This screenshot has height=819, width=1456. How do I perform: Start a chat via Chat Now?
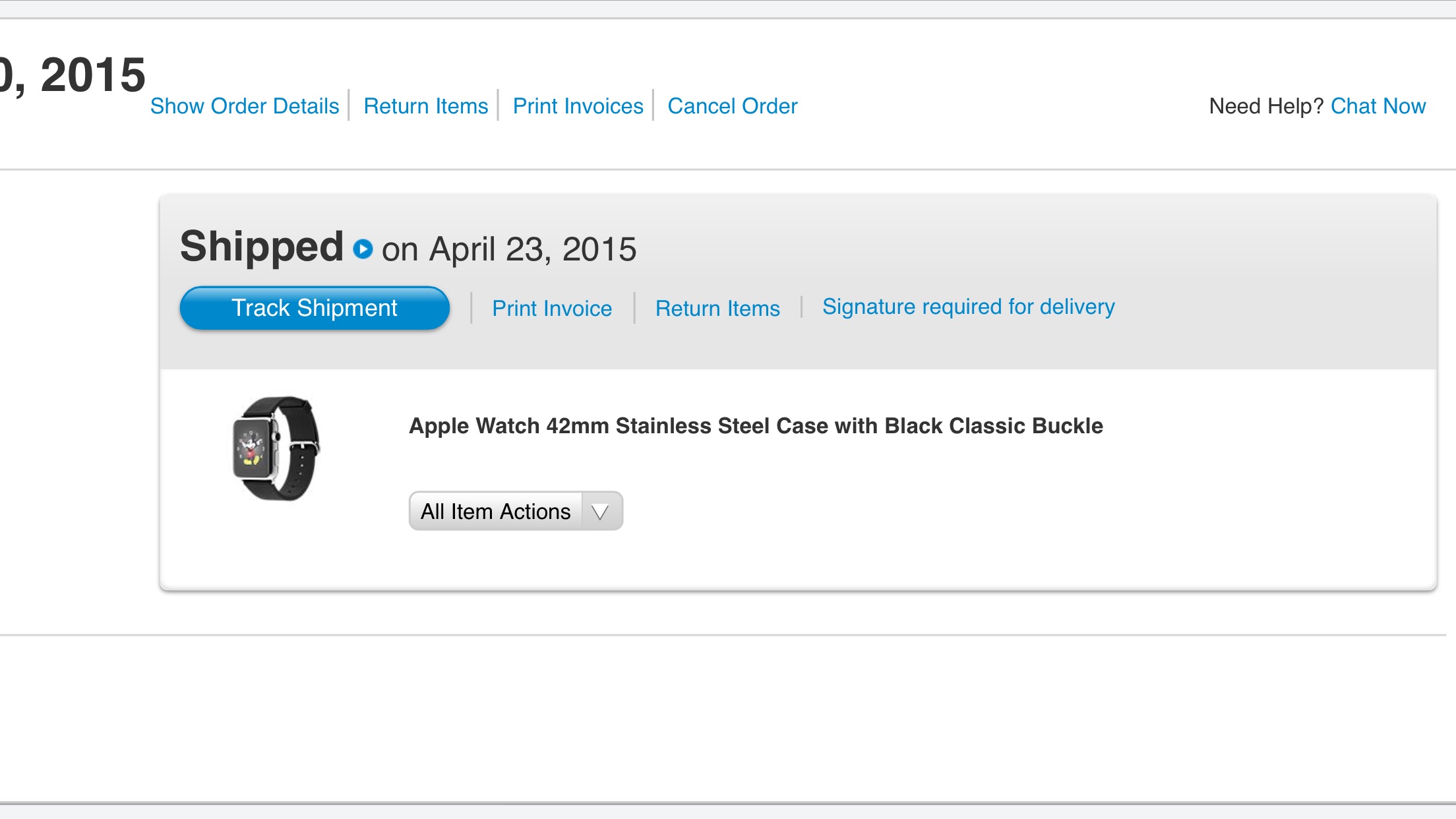(x=1378, y=106)
